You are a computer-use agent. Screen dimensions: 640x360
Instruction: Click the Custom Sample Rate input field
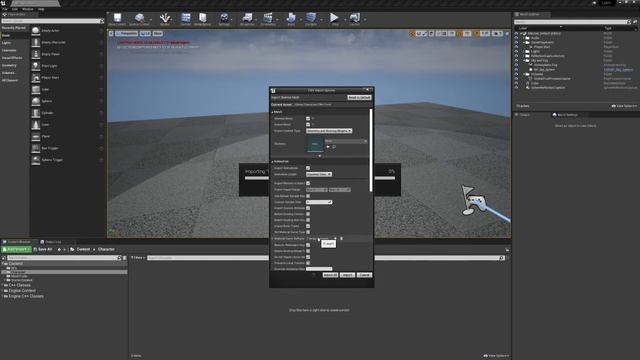tap(319, 202)
